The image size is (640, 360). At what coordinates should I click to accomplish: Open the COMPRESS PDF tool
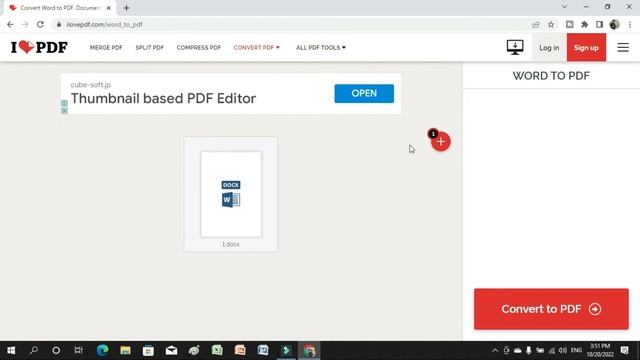point(199,48)
